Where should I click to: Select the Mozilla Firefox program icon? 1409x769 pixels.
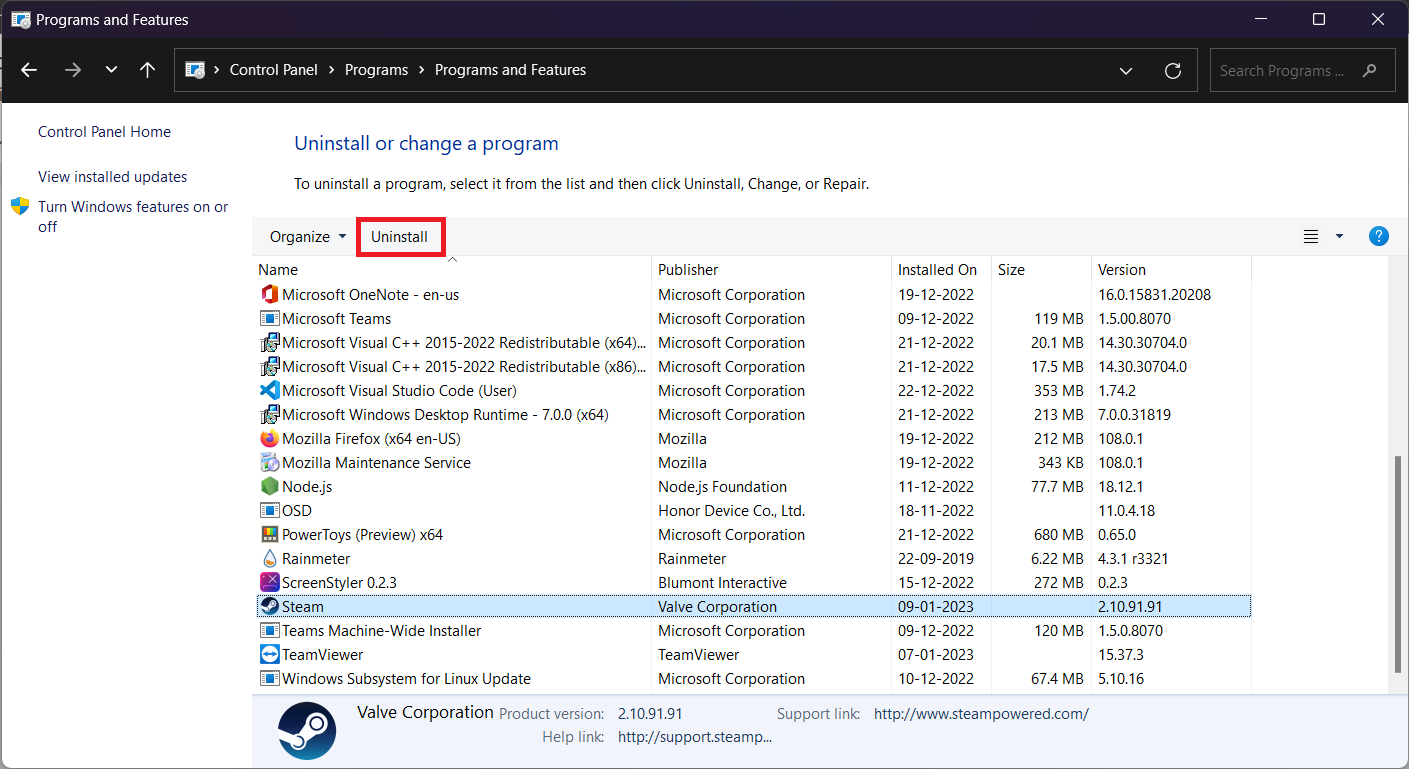(x=269, y=439)
